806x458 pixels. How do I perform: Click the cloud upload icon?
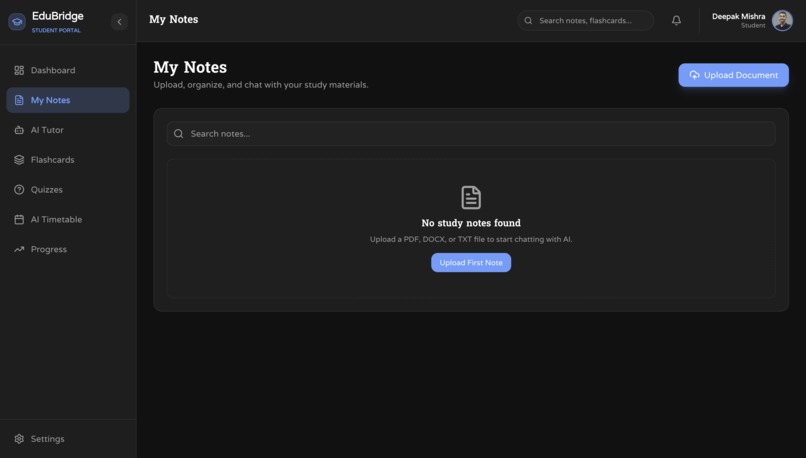pos(694,75)
